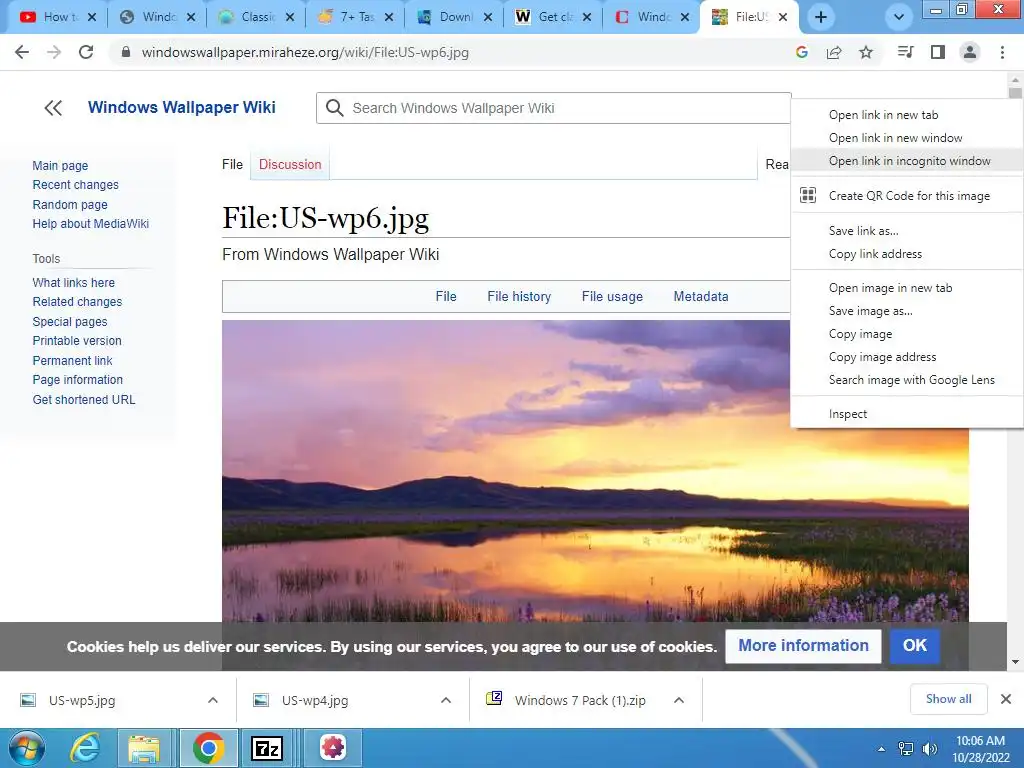Image resolution: width=1024 pixels, height=768 pixels.
Task: Select Open link in new window
Action: [x=907, y=138]
